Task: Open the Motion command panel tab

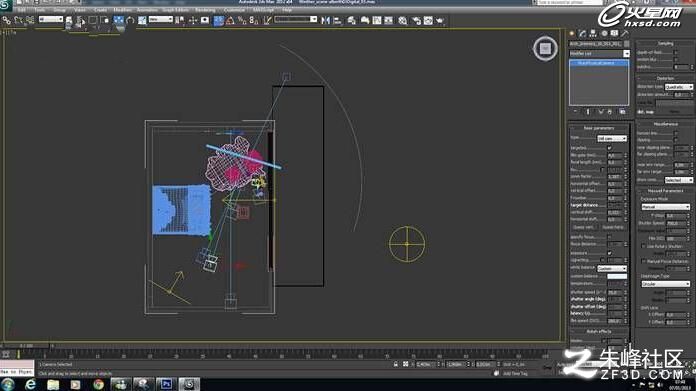Action: tap(604, 33)
